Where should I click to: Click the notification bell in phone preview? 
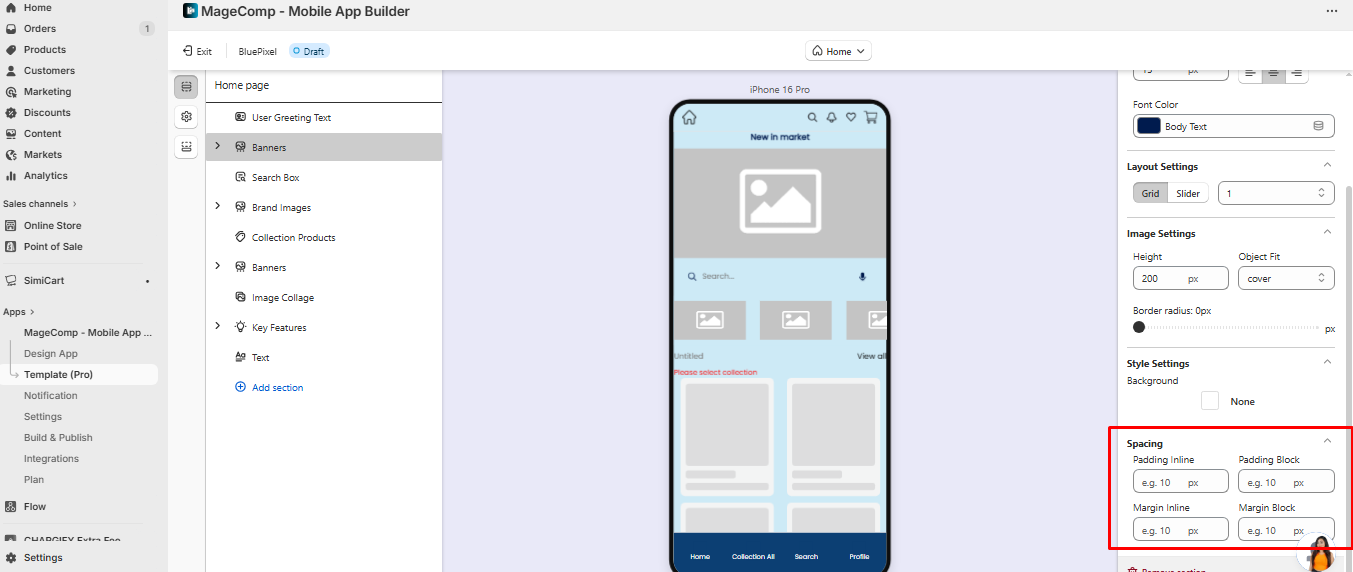[831, 117]
